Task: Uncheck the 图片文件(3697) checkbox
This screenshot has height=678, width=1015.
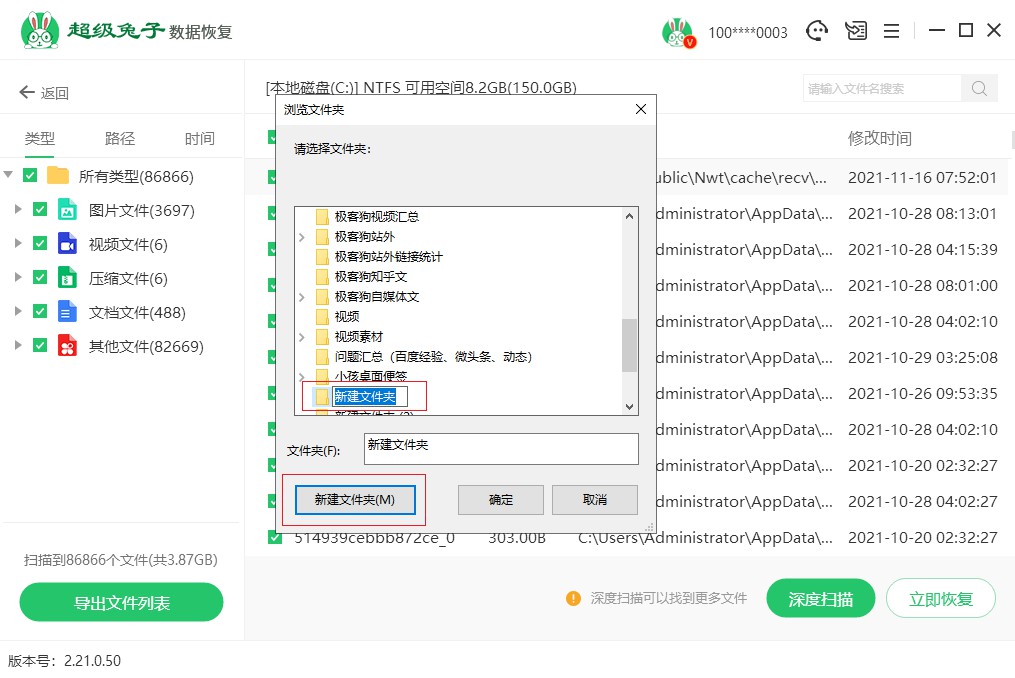Action: click(40, 210)
